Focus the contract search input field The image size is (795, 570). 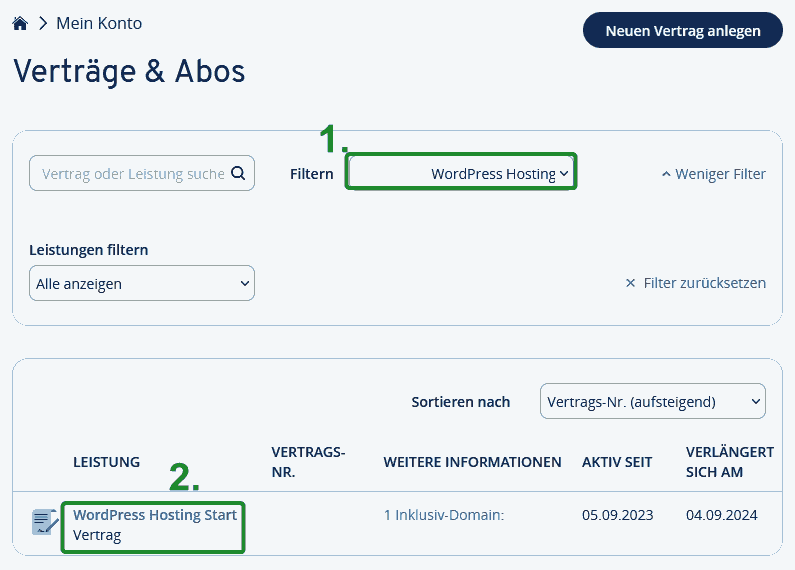pos(130,173)
